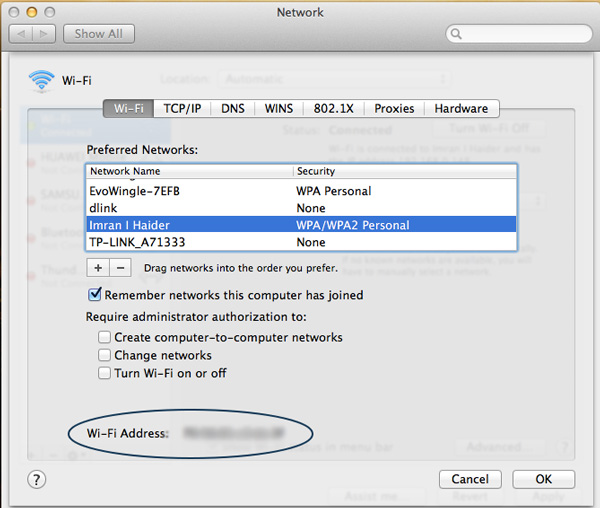The width and height of the screenshot is (600, 508).
Task: Enable Create computer-to-computer networks authorization
Action: pos(104,337)
